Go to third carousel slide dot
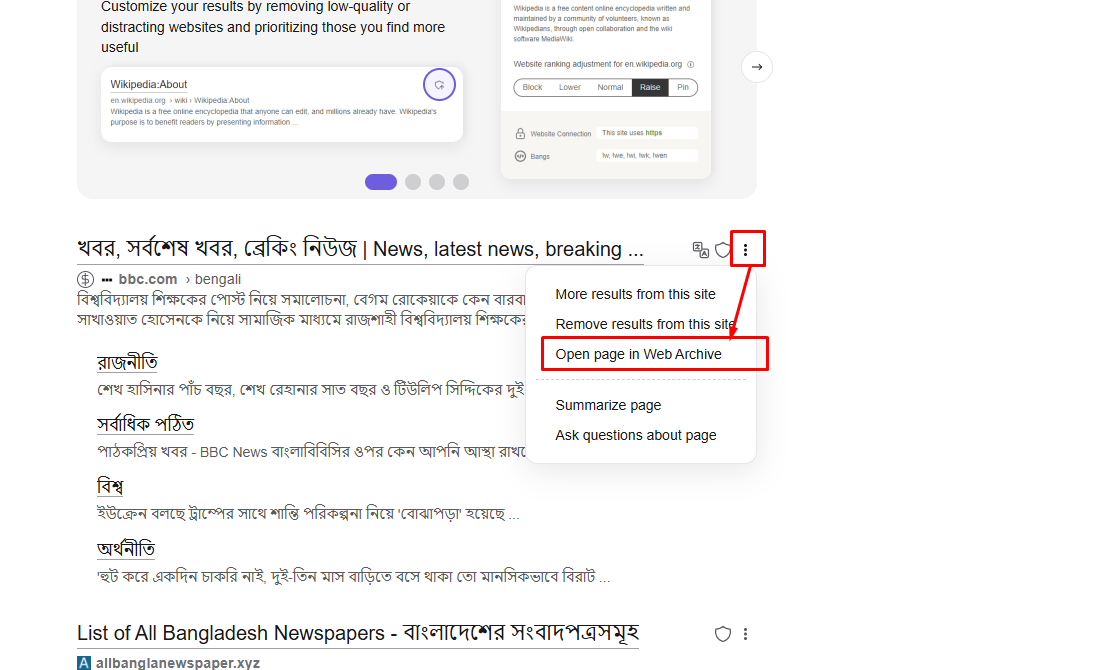Image resolution: width=1100 pixels, height=670 pixels. tap(437, 182)
